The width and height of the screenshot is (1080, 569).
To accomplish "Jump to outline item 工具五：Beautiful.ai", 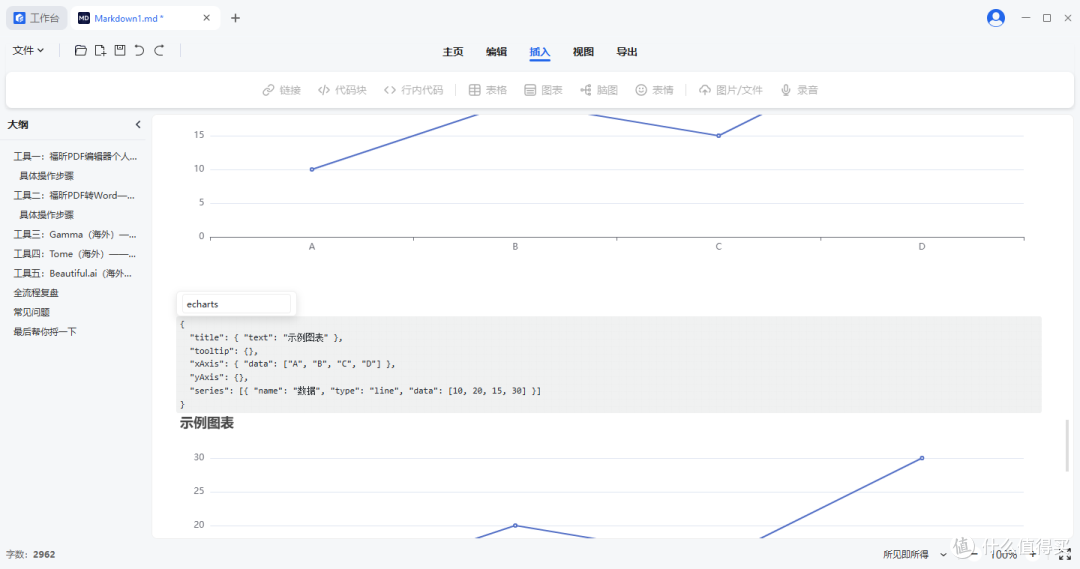I will click(x=72, y=273).
